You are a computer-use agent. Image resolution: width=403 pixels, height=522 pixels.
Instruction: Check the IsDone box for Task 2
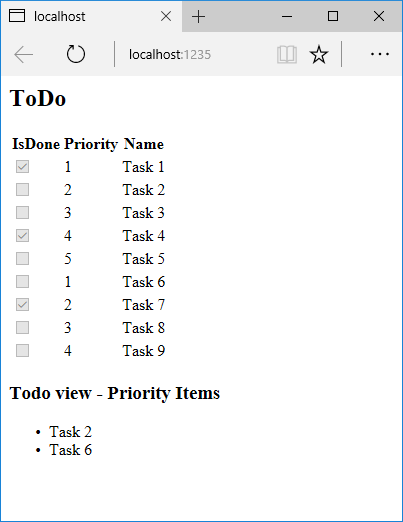point(22,190)
